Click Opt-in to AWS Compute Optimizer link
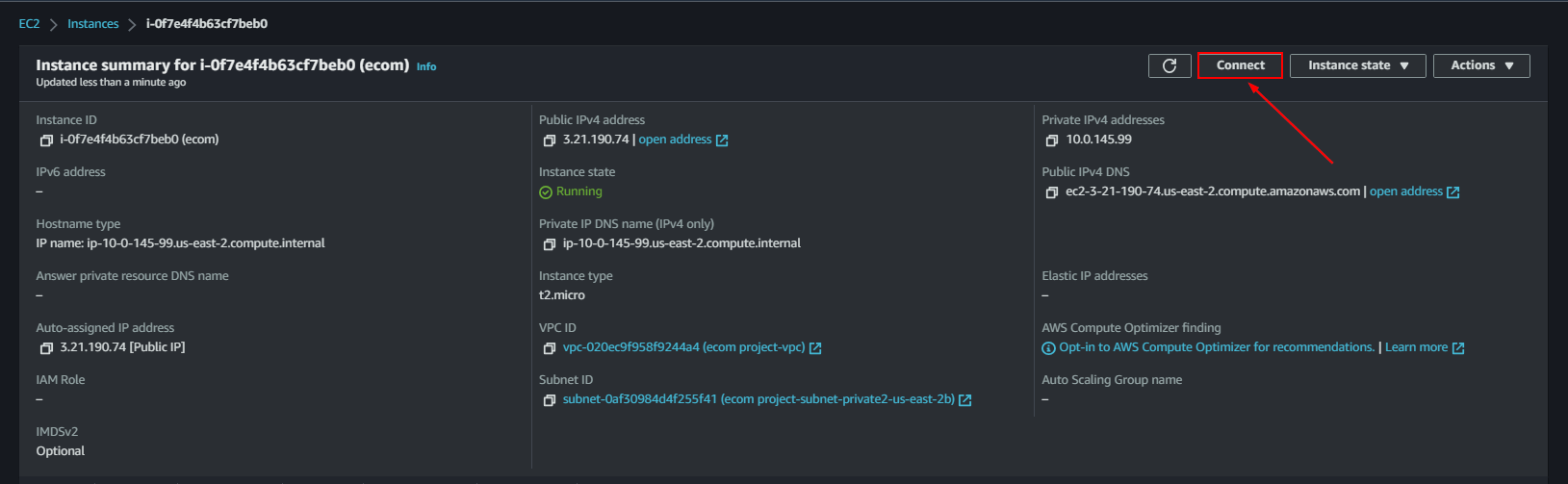1568x484 pixels. tap(1216, 347)
